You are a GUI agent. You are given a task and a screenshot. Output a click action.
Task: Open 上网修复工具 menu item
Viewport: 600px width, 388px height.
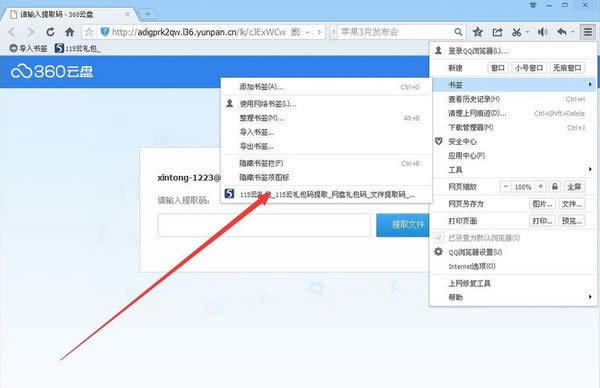point(513,284)
